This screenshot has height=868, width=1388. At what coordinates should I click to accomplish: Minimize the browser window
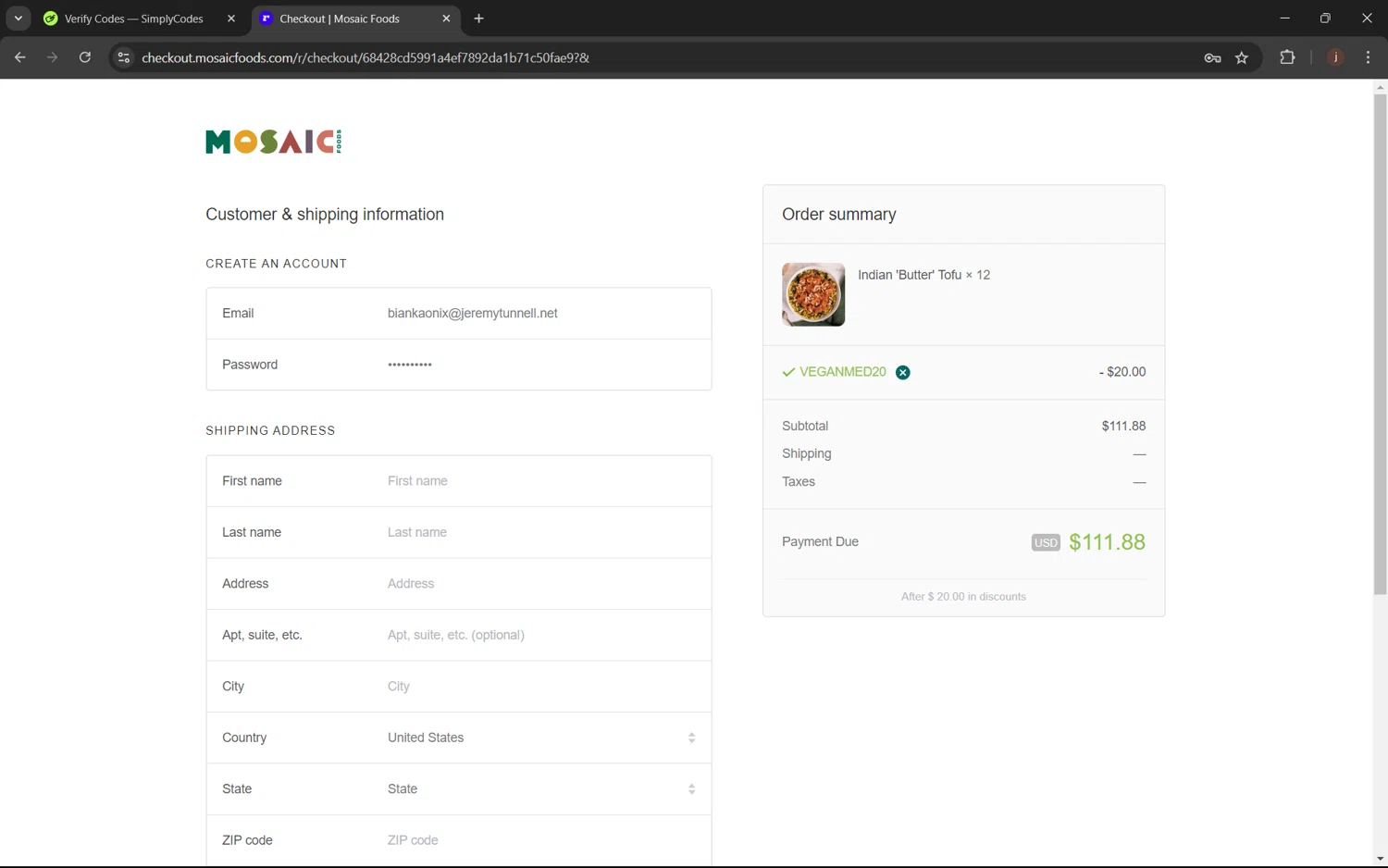point(1284,19)
